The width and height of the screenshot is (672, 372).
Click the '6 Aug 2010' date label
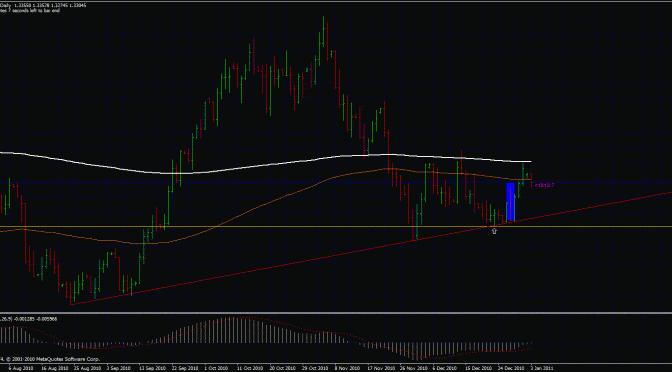pos(20,368)
